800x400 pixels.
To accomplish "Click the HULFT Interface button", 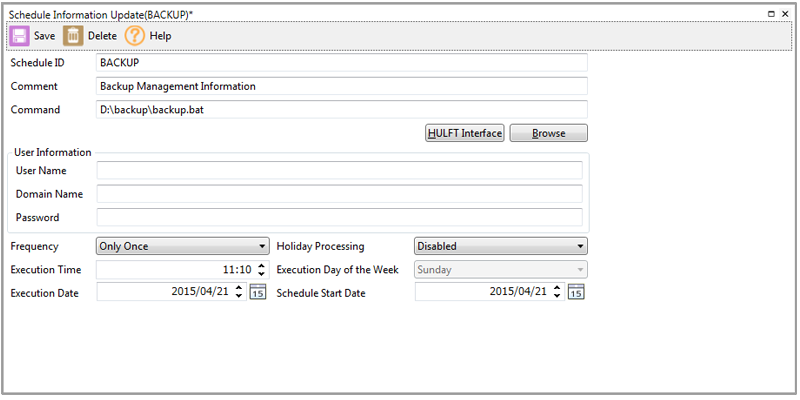I will coord(465,133).
